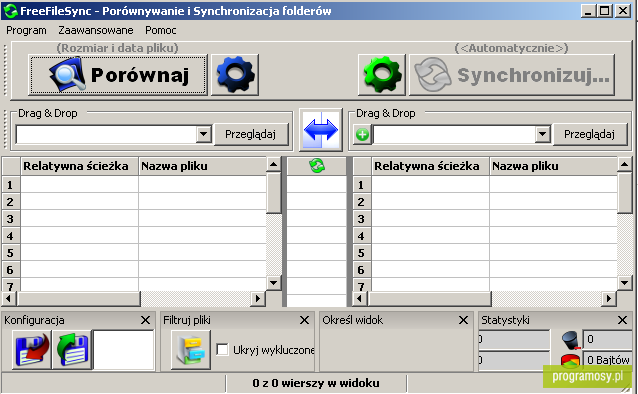Click left grid Relatywna ścieżka header

tap(80, 166)
